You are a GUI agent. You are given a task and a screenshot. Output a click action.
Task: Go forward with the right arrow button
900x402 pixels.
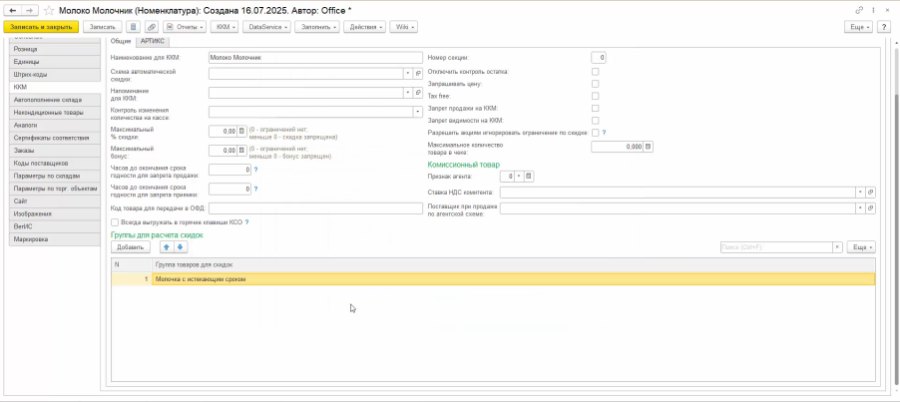(30, 10)
